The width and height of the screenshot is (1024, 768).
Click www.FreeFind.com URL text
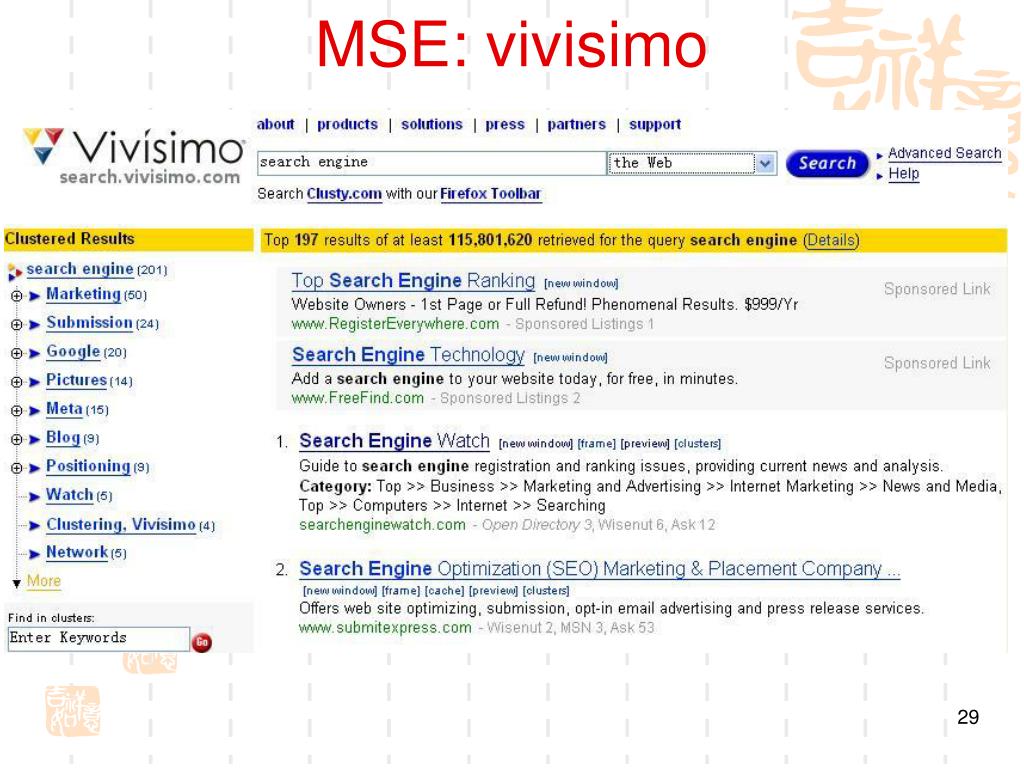358,398
